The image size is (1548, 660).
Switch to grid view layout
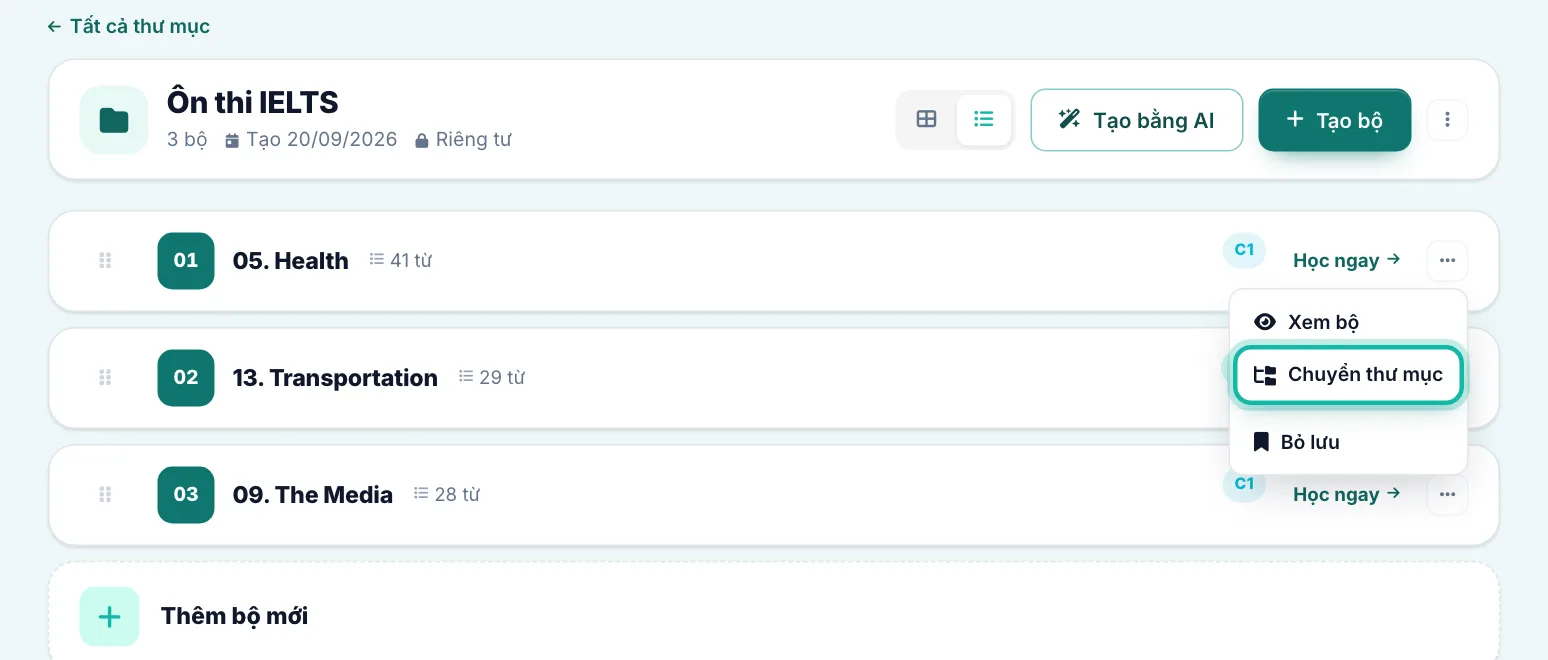tap(927, 120)
